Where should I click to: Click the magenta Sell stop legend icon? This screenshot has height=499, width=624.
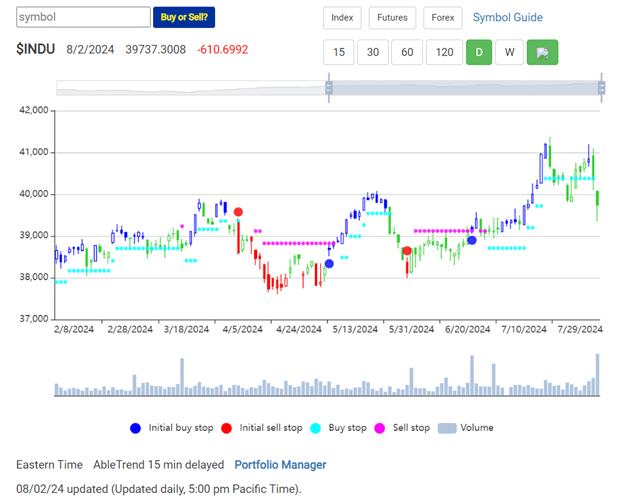380,428
